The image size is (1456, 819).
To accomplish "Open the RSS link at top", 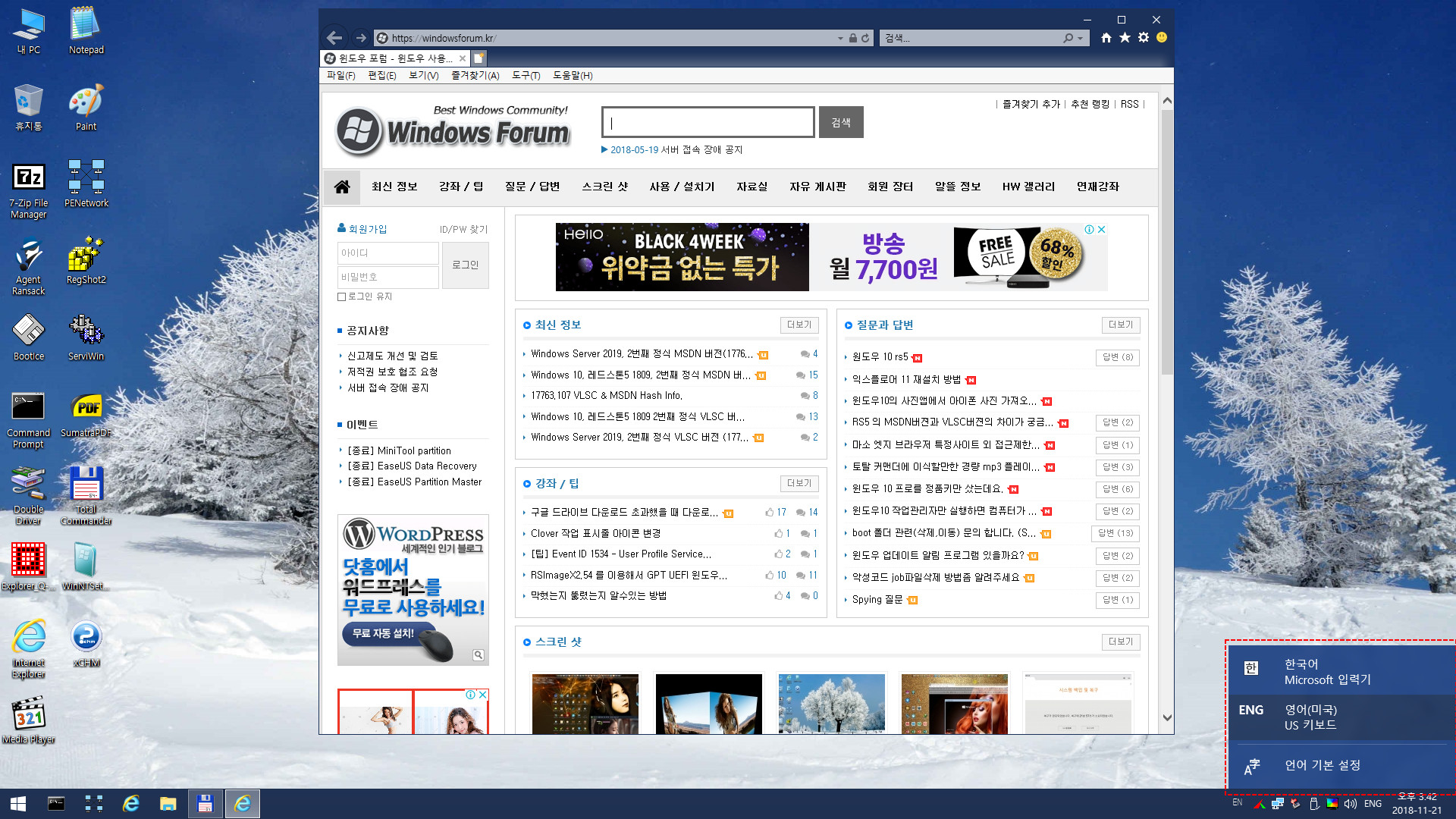I will 1130,105.
